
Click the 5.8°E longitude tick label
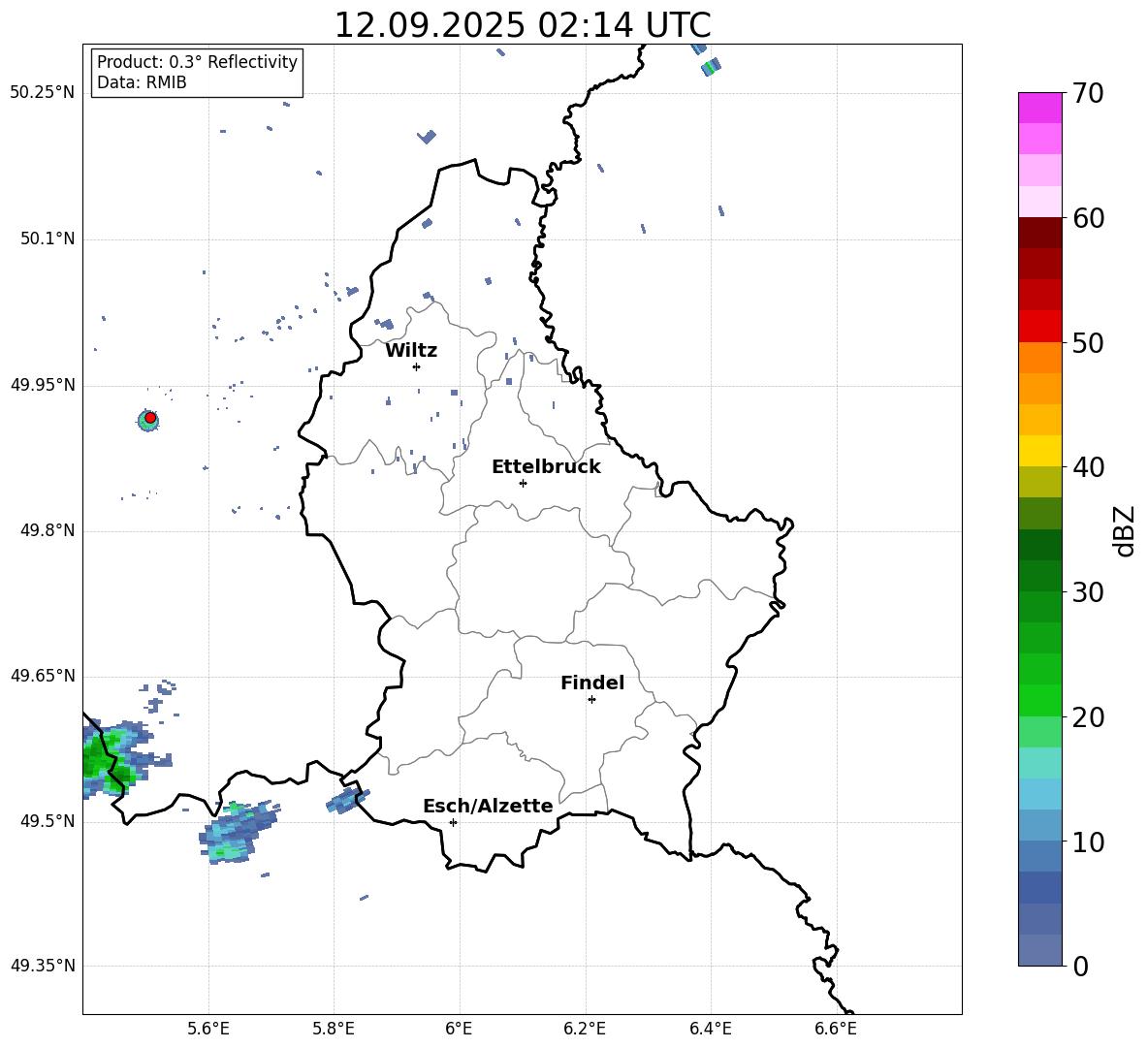[x=334, y=1029]
